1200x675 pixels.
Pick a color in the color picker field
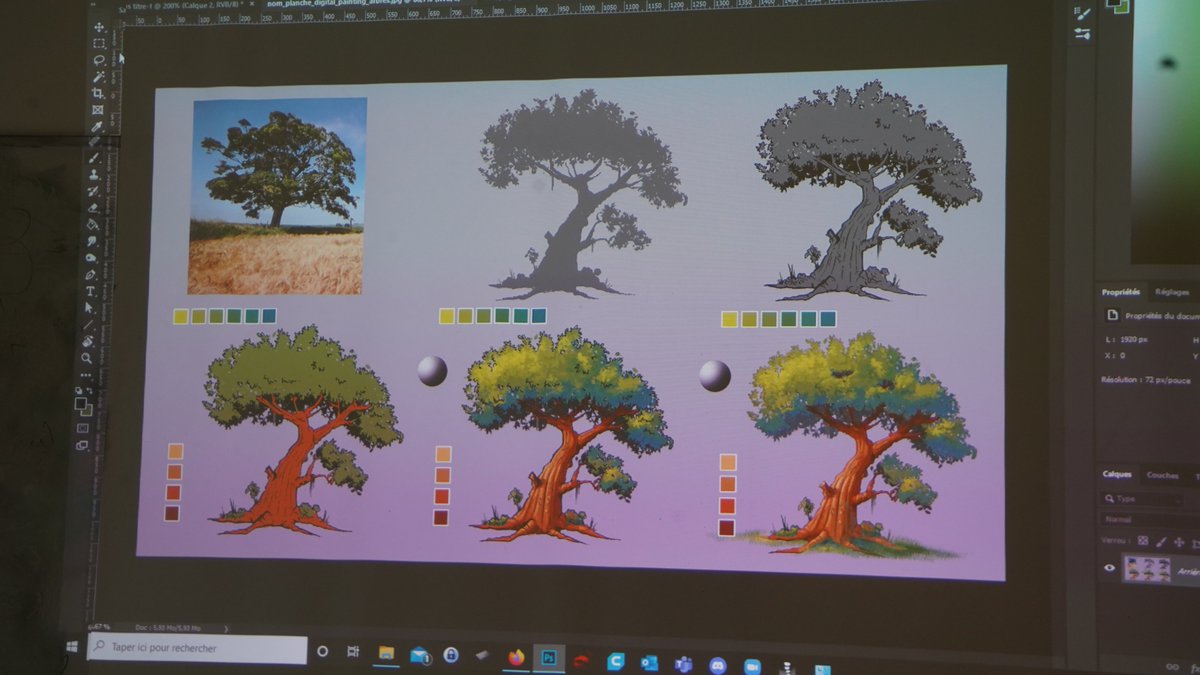pyautogui.click(x=1165, y=130)
